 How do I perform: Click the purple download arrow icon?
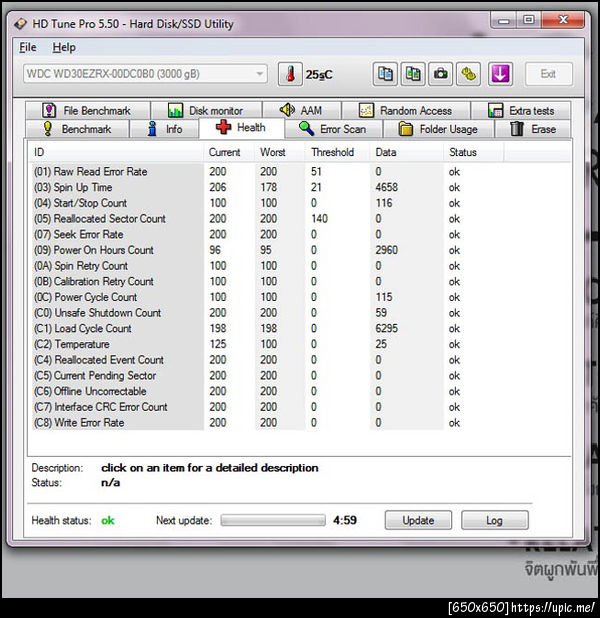[x=500, y=74]
